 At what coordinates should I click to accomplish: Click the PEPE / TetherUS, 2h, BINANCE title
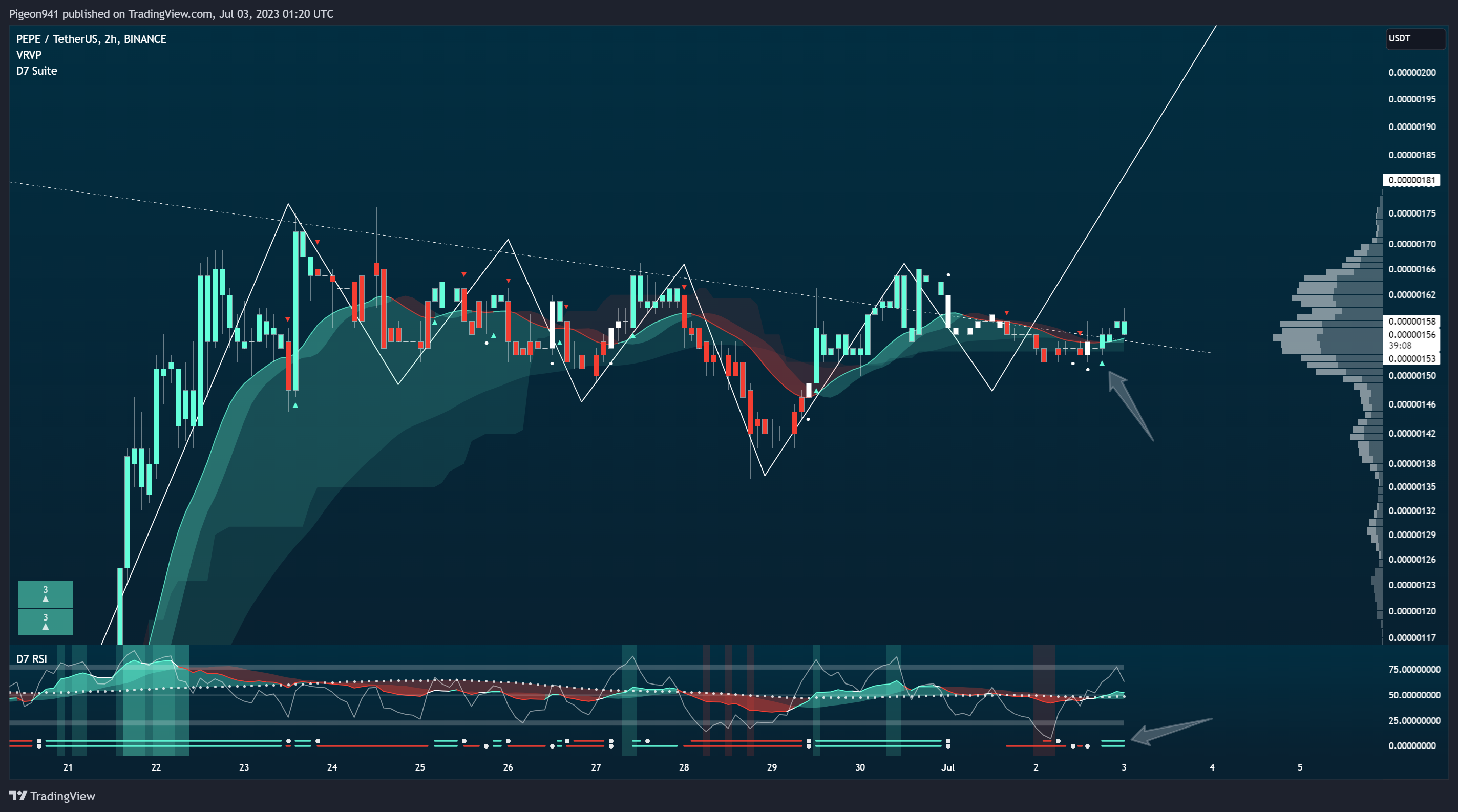point(91,39)
